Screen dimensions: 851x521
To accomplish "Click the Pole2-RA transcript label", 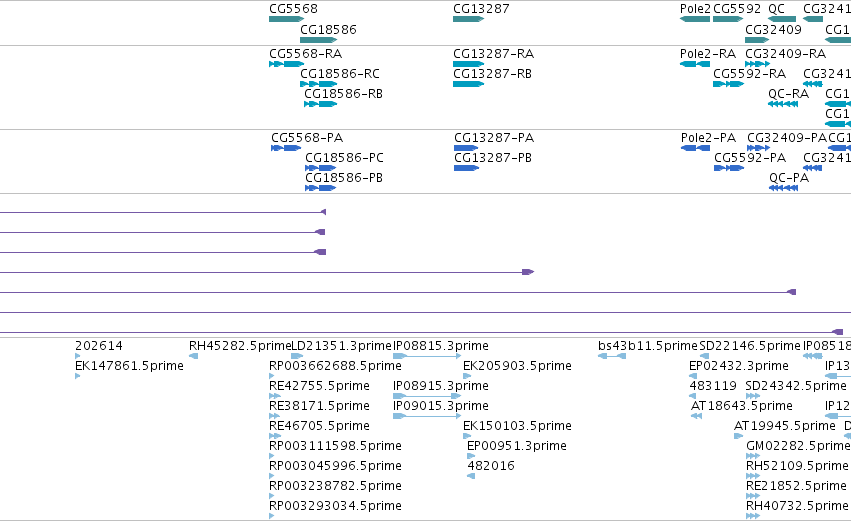I will pos(708,54).
